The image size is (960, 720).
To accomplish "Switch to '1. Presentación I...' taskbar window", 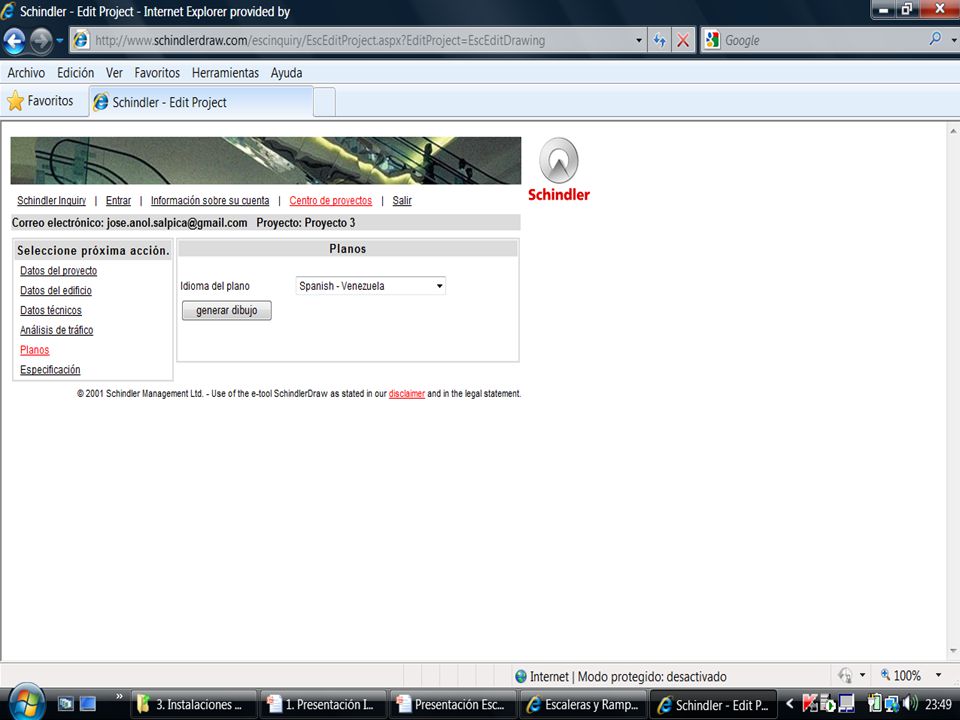I will point(324,705).
